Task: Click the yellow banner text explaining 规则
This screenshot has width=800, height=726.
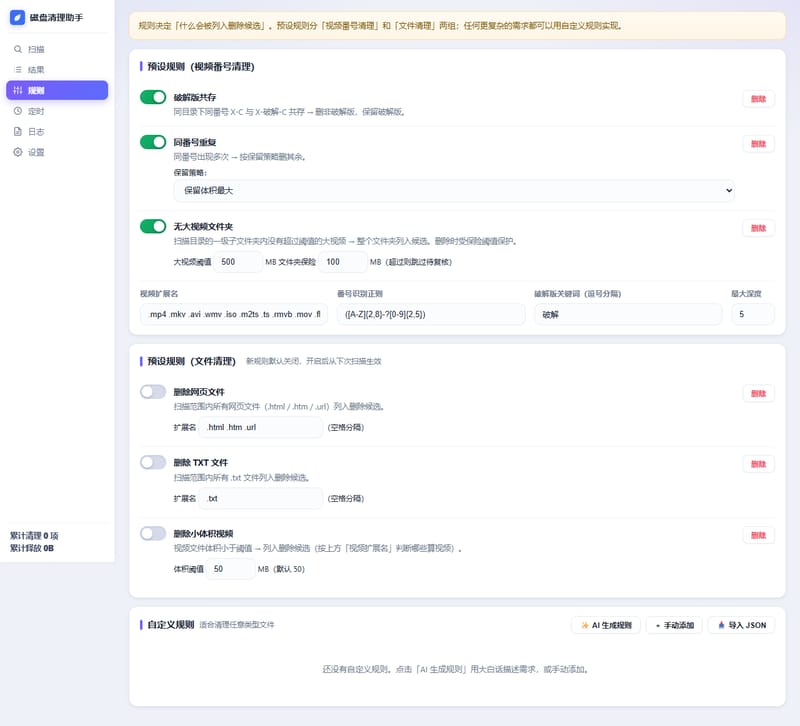Action: (x=381, y=26)
